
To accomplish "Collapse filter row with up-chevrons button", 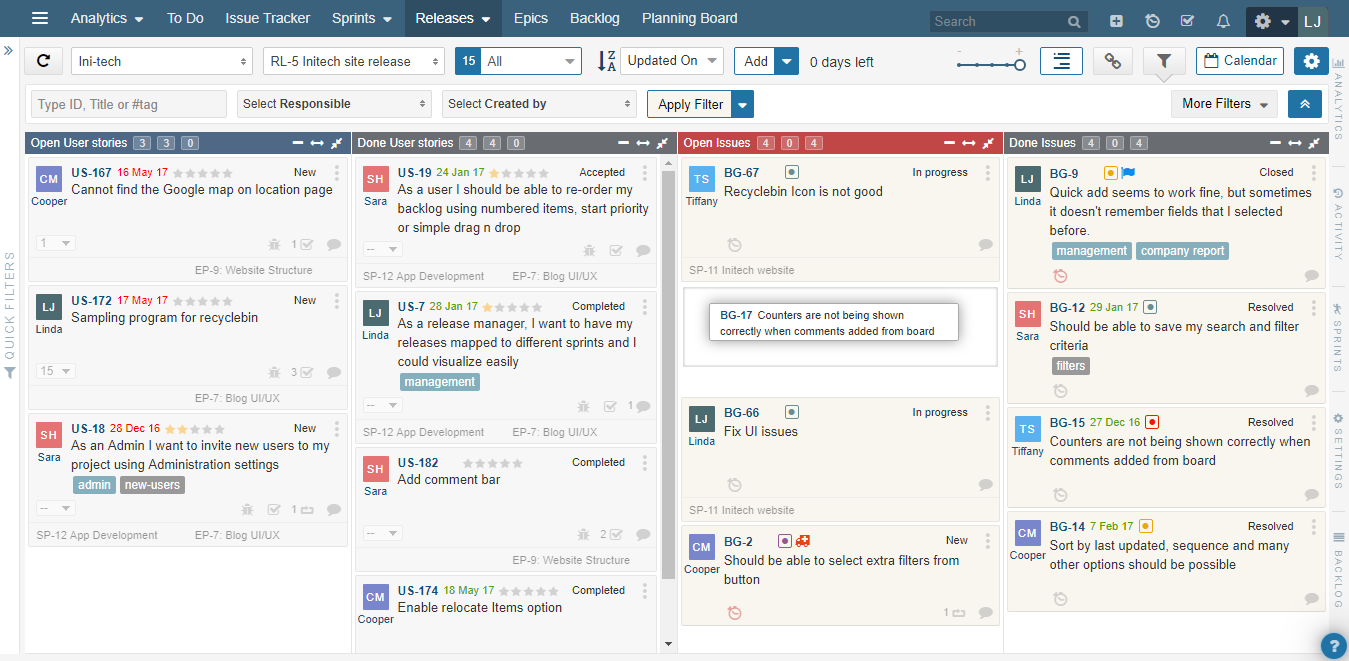I will (x=1304, y=104).
